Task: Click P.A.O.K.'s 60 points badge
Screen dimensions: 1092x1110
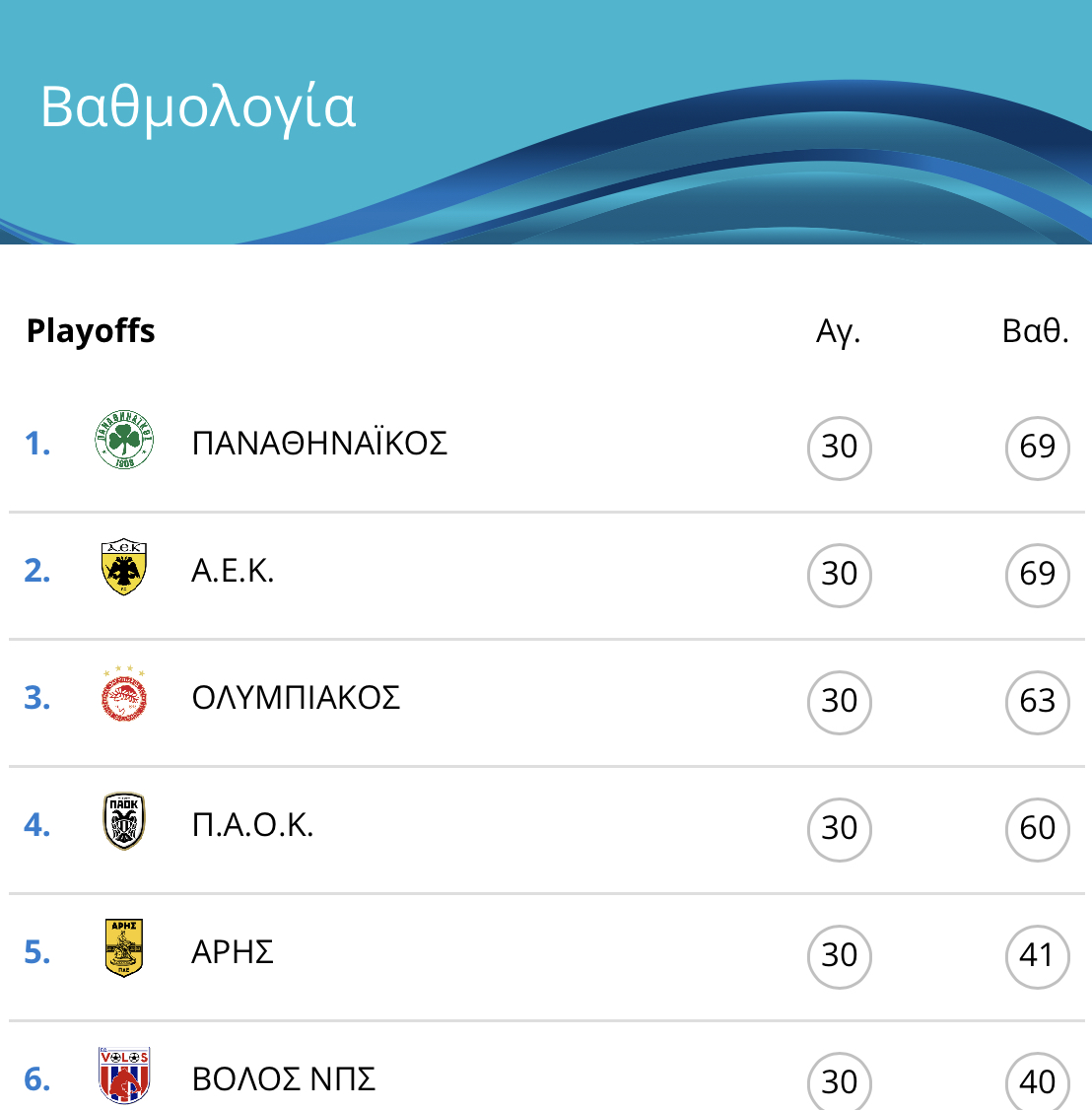Action: tap(1038, 830)
